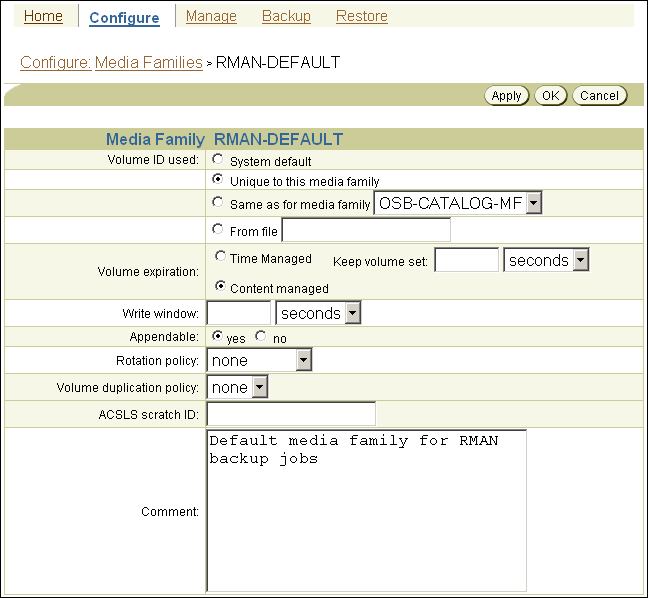Select Content managed volume expiration
This screenshot has width=648, height=598.
pyautogui.click(x=221, y=286)
